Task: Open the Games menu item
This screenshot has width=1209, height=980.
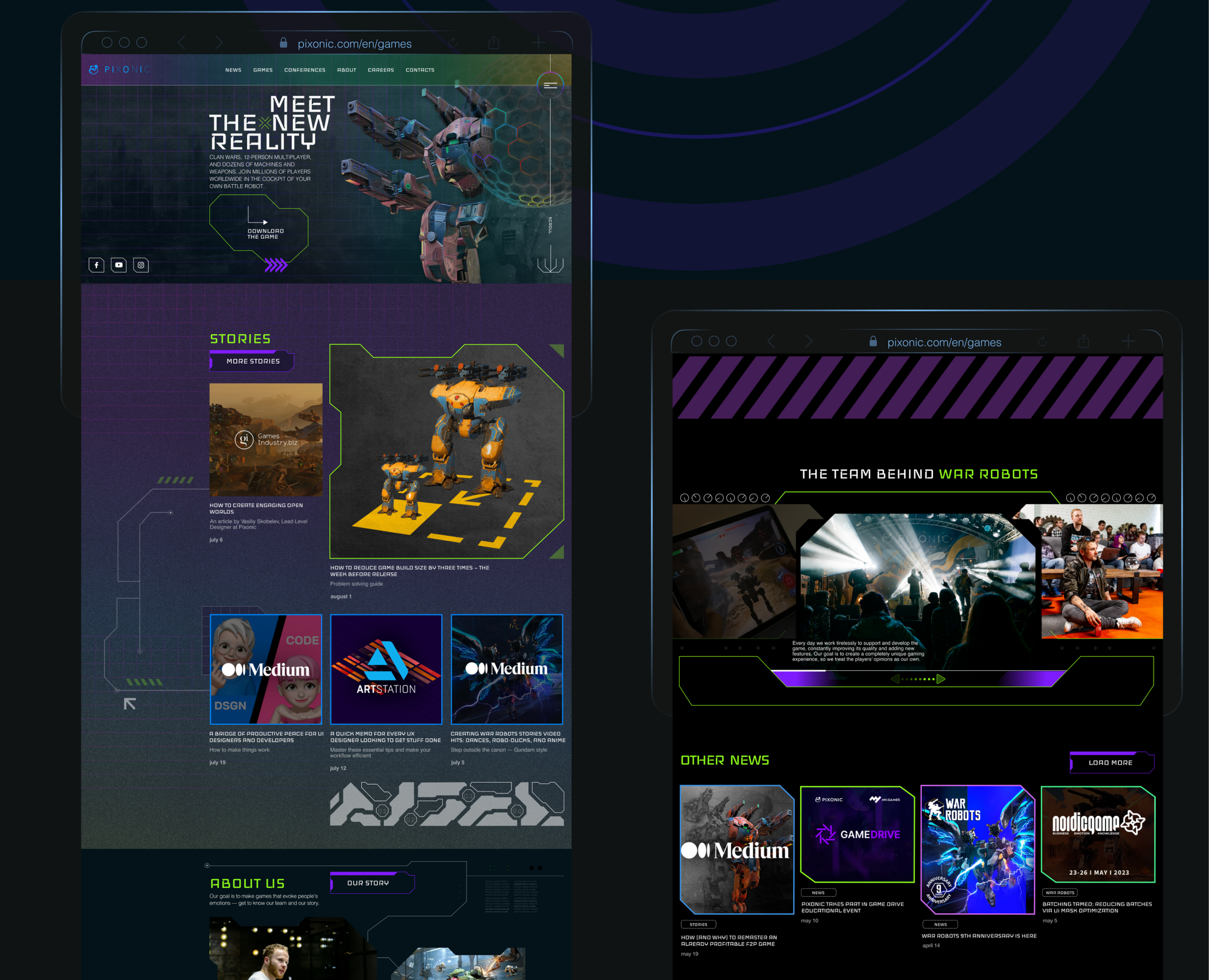Action: [263, 70]
